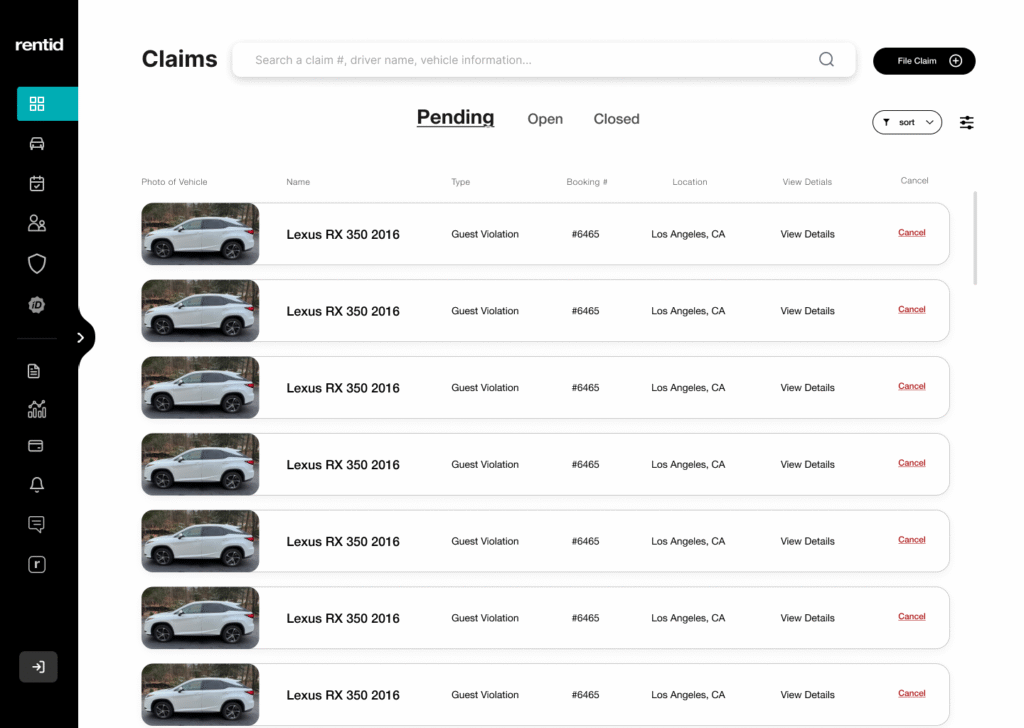Open the sort dropdown
This screenshot has width=1024, height=728.
tap(907, 122)
